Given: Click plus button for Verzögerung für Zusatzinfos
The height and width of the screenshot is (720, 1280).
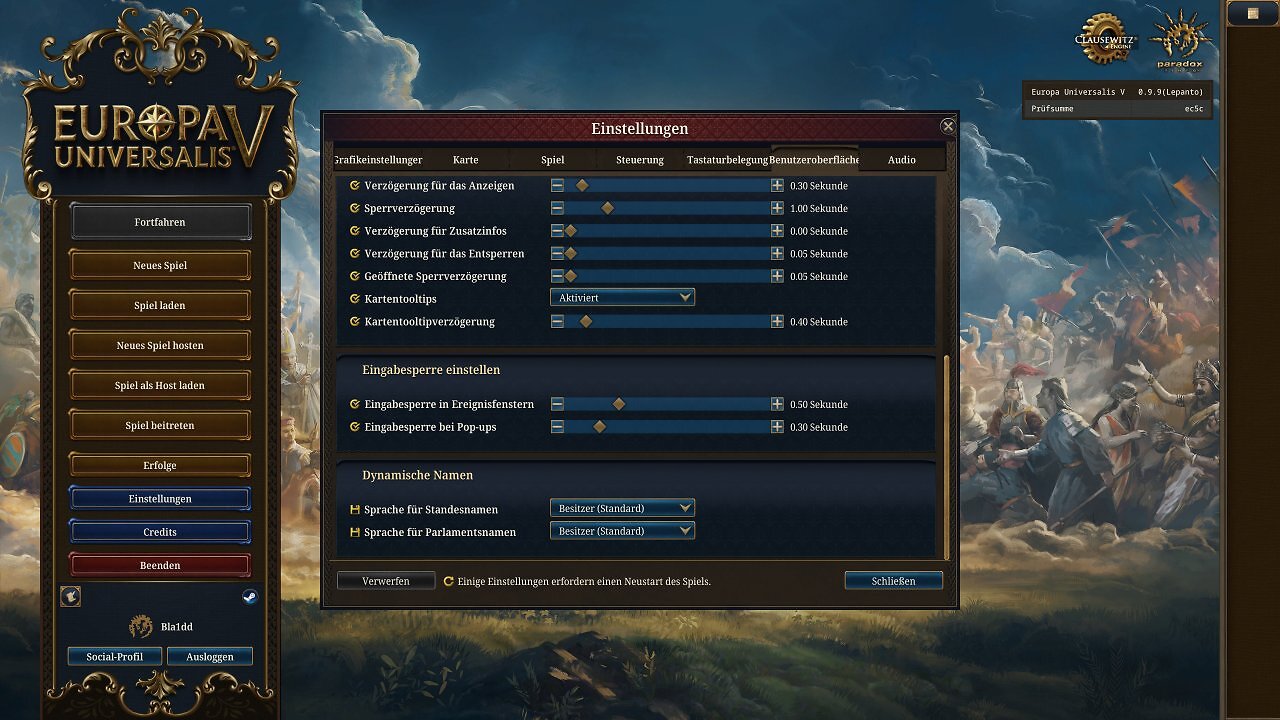Looking at the screenshot, I should point(777,231).
